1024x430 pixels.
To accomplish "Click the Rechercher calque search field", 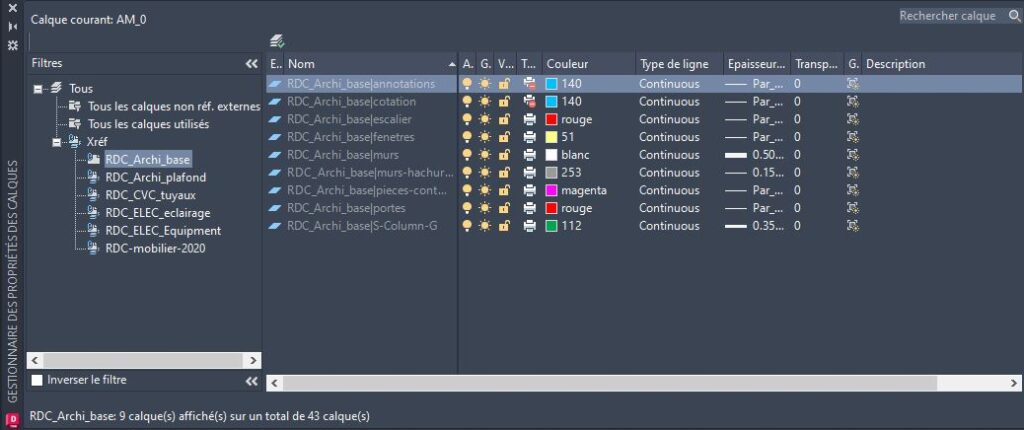I will tap(947, 16).
